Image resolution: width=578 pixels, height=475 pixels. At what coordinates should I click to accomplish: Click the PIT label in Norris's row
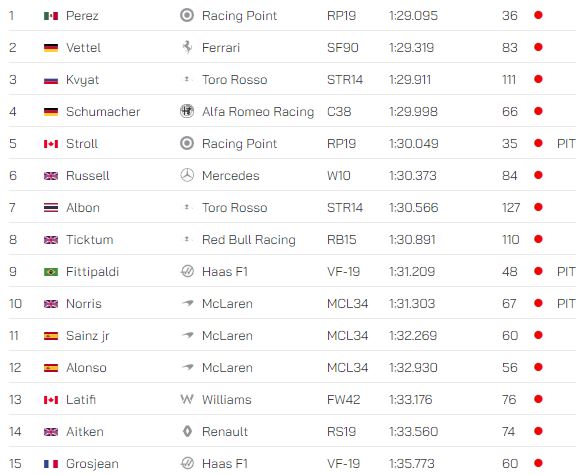566,303
